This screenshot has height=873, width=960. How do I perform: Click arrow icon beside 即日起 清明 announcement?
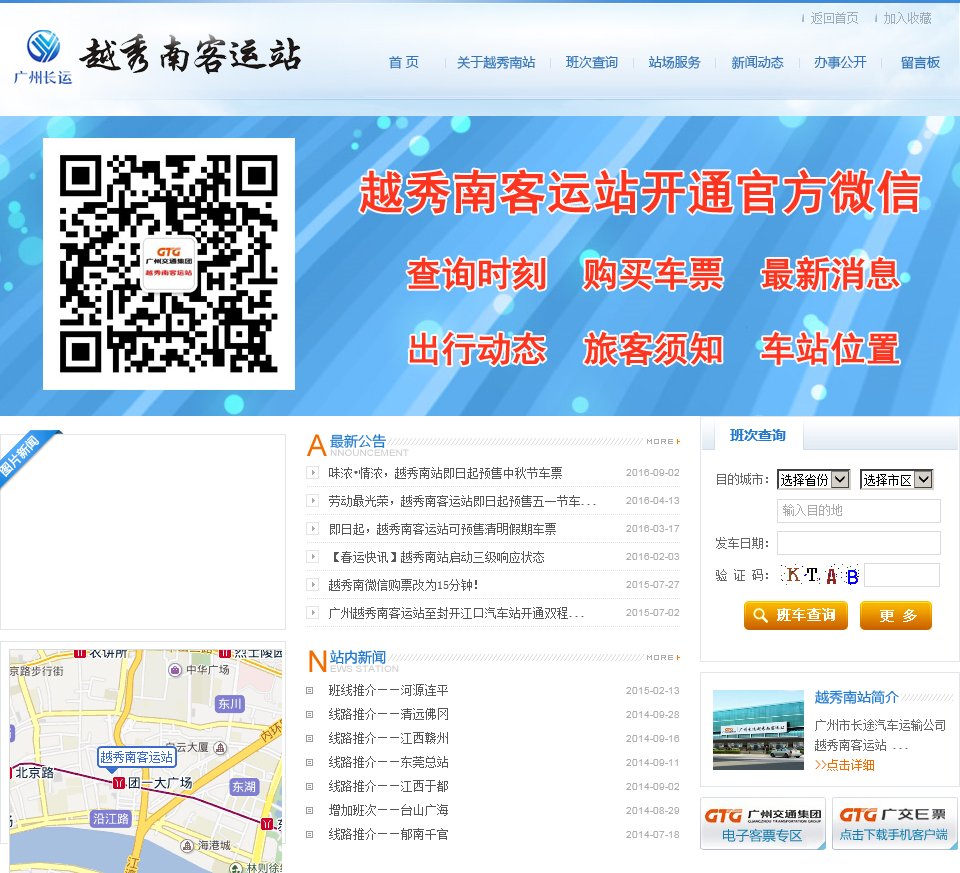pyautogui.click(x=313, y=528)
